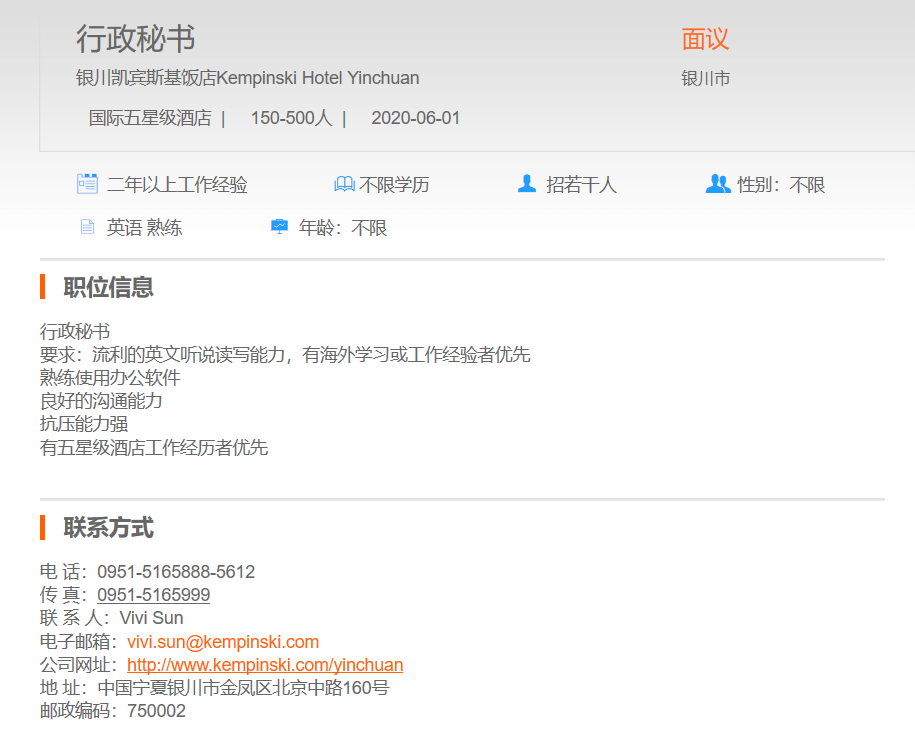Click the company size 150-500人
The height and width of the screenshot is (737, 915).
pos(291,118)
